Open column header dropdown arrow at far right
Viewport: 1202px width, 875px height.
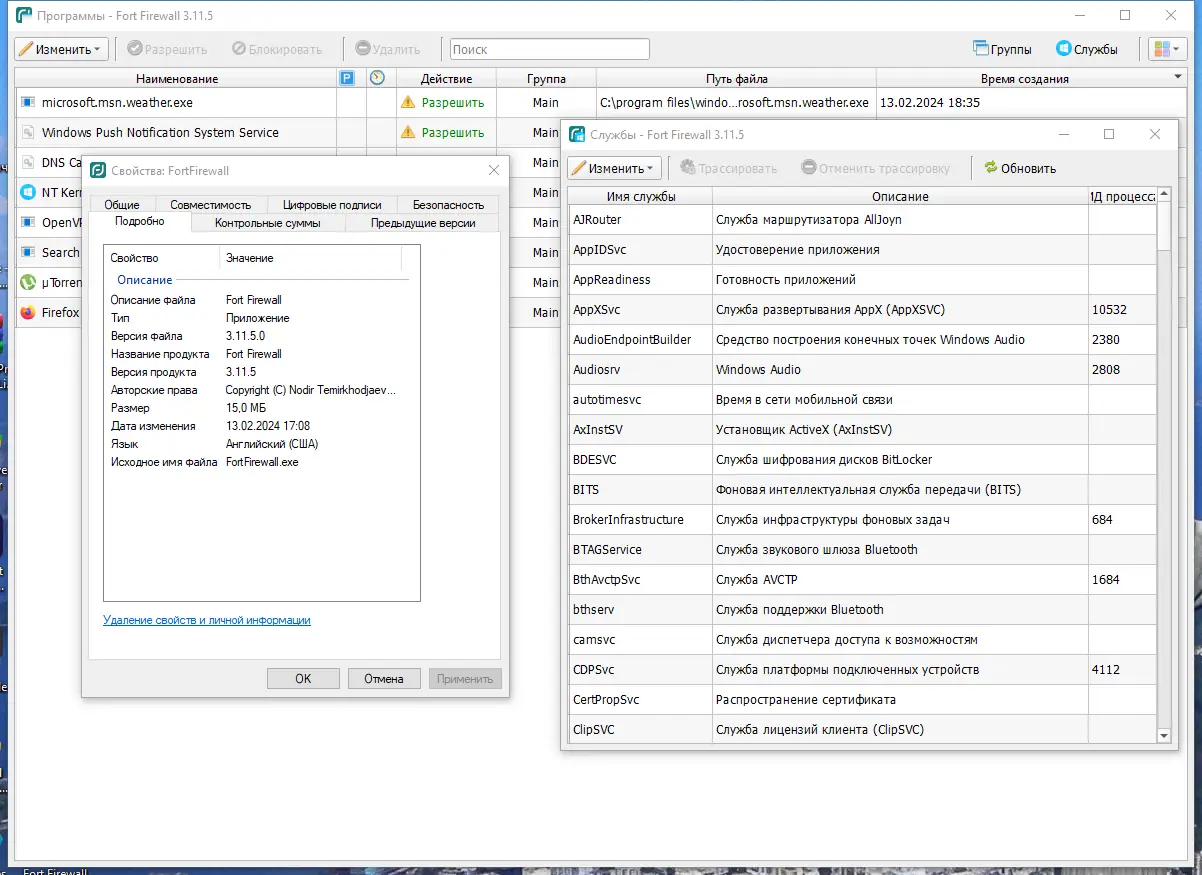[1177, 77]
